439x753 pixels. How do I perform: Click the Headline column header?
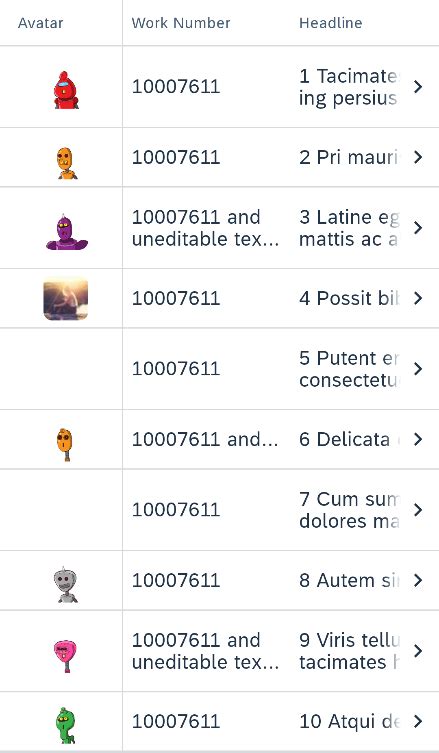(330, 23)
